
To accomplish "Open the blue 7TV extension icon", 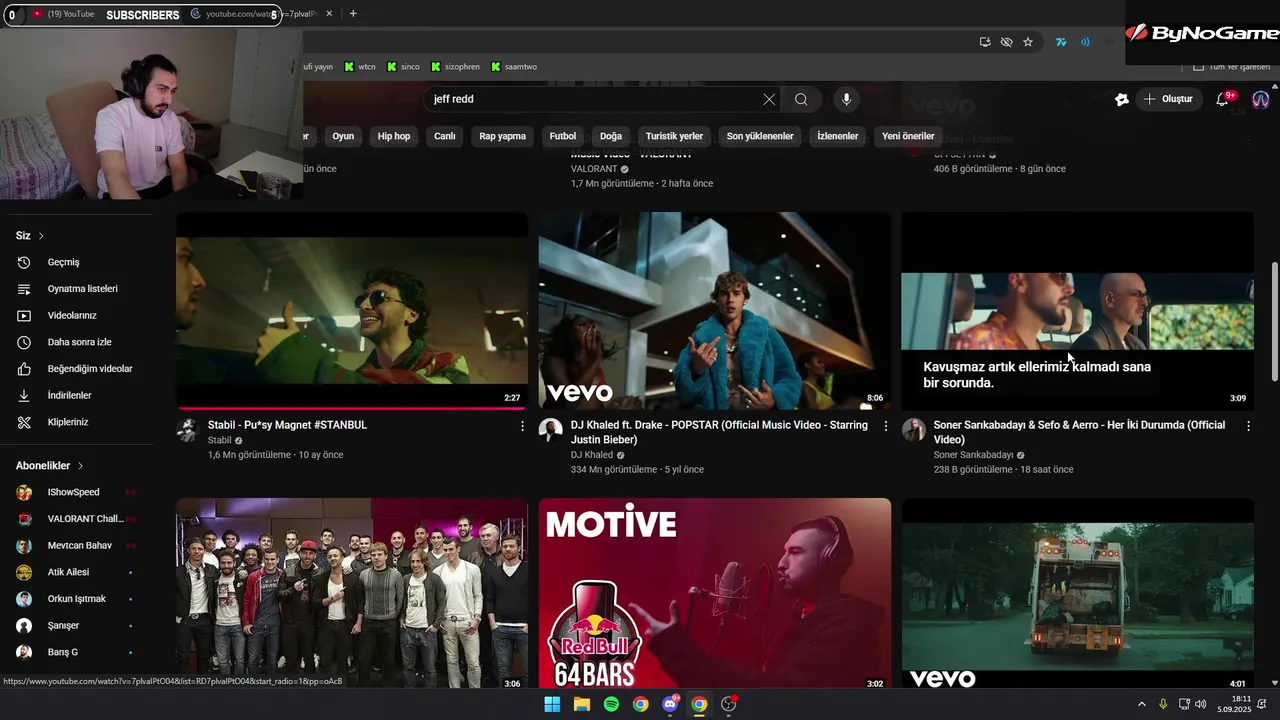I will coord(1061,42).
